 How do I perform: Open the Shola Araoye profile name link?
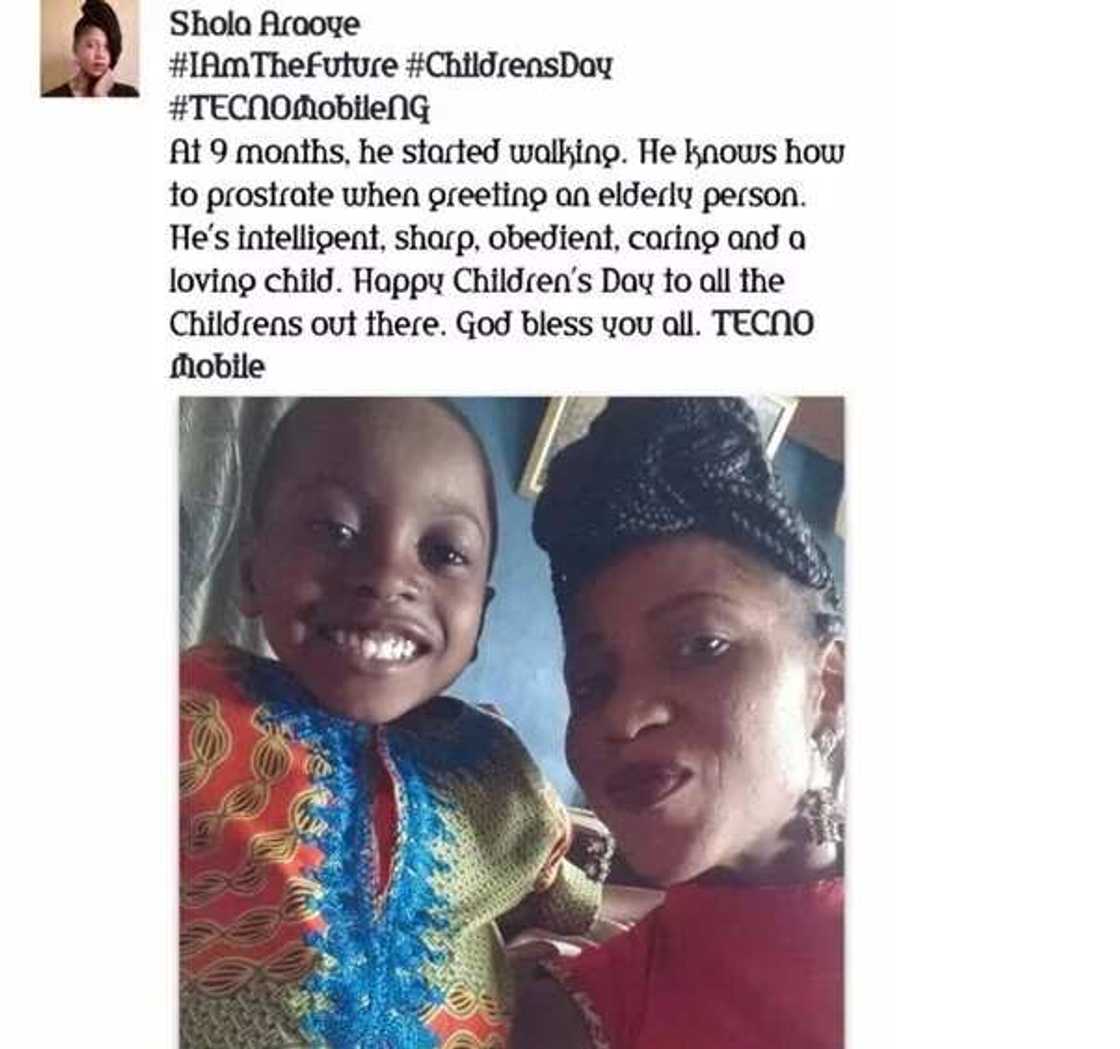[x=265, y=25]
